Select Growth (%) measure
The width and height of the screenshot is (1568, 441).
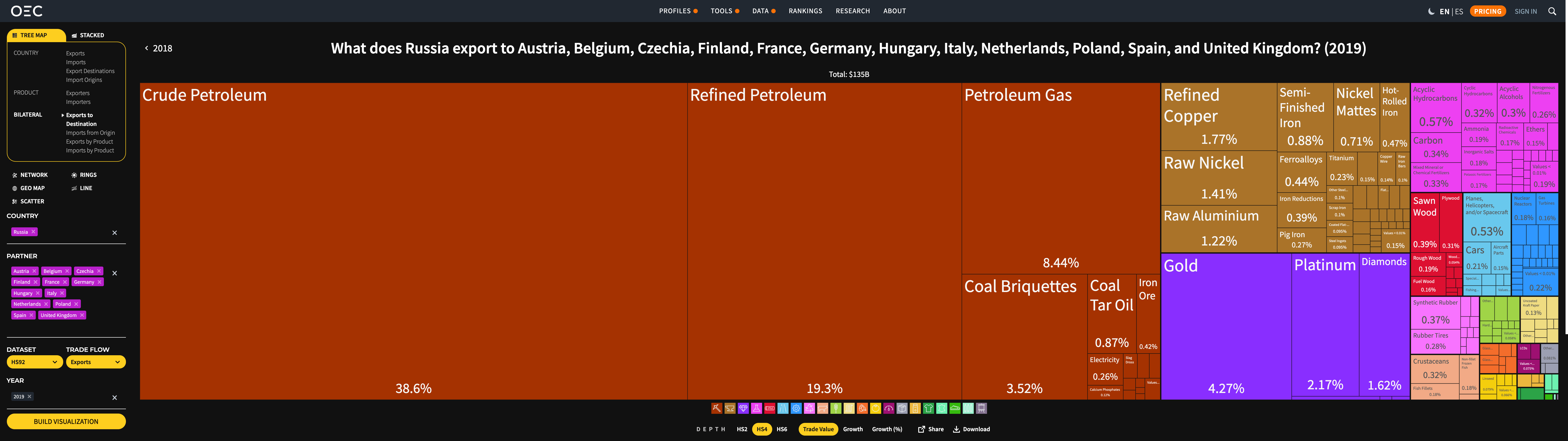pyautogui.click(x=887, y=429)
